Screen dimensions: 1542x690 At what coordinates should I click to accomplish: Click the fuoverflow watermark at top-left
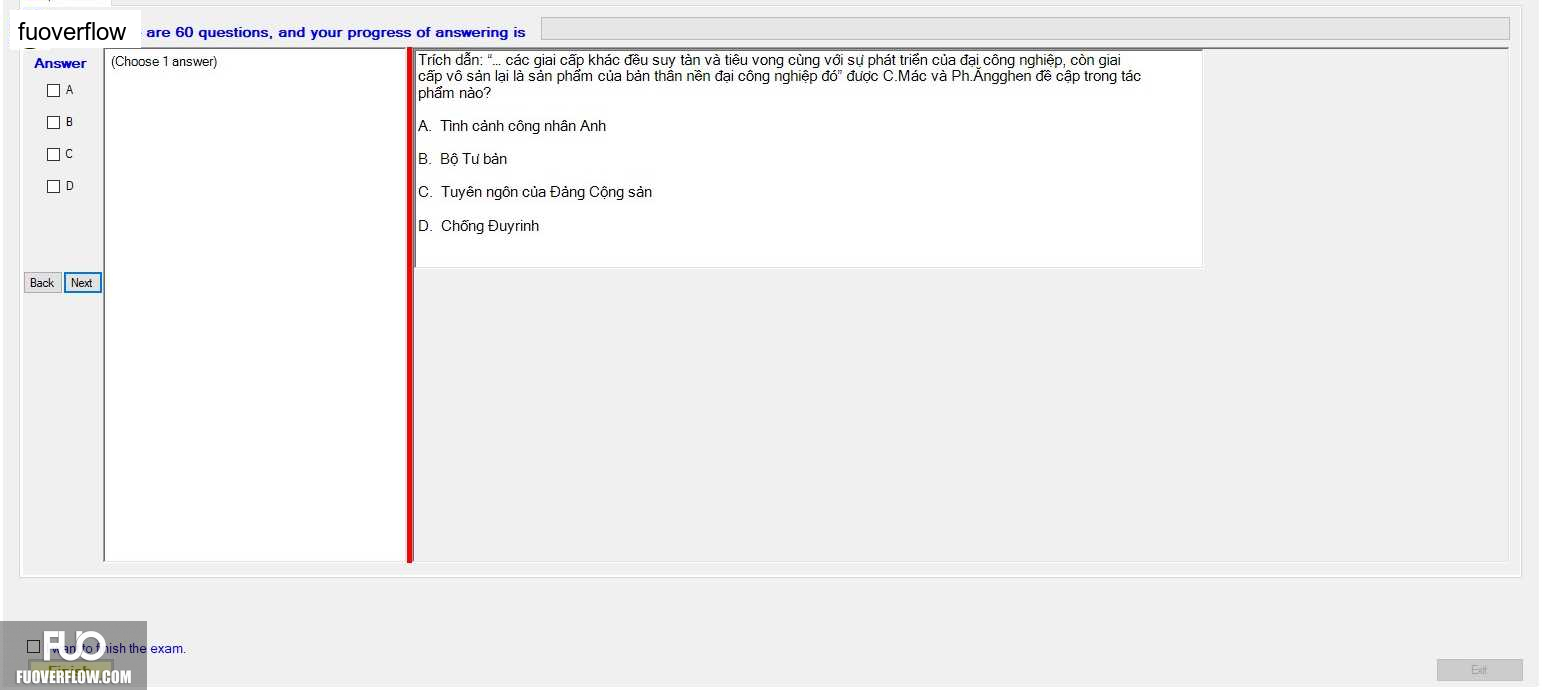coord(72,31)
